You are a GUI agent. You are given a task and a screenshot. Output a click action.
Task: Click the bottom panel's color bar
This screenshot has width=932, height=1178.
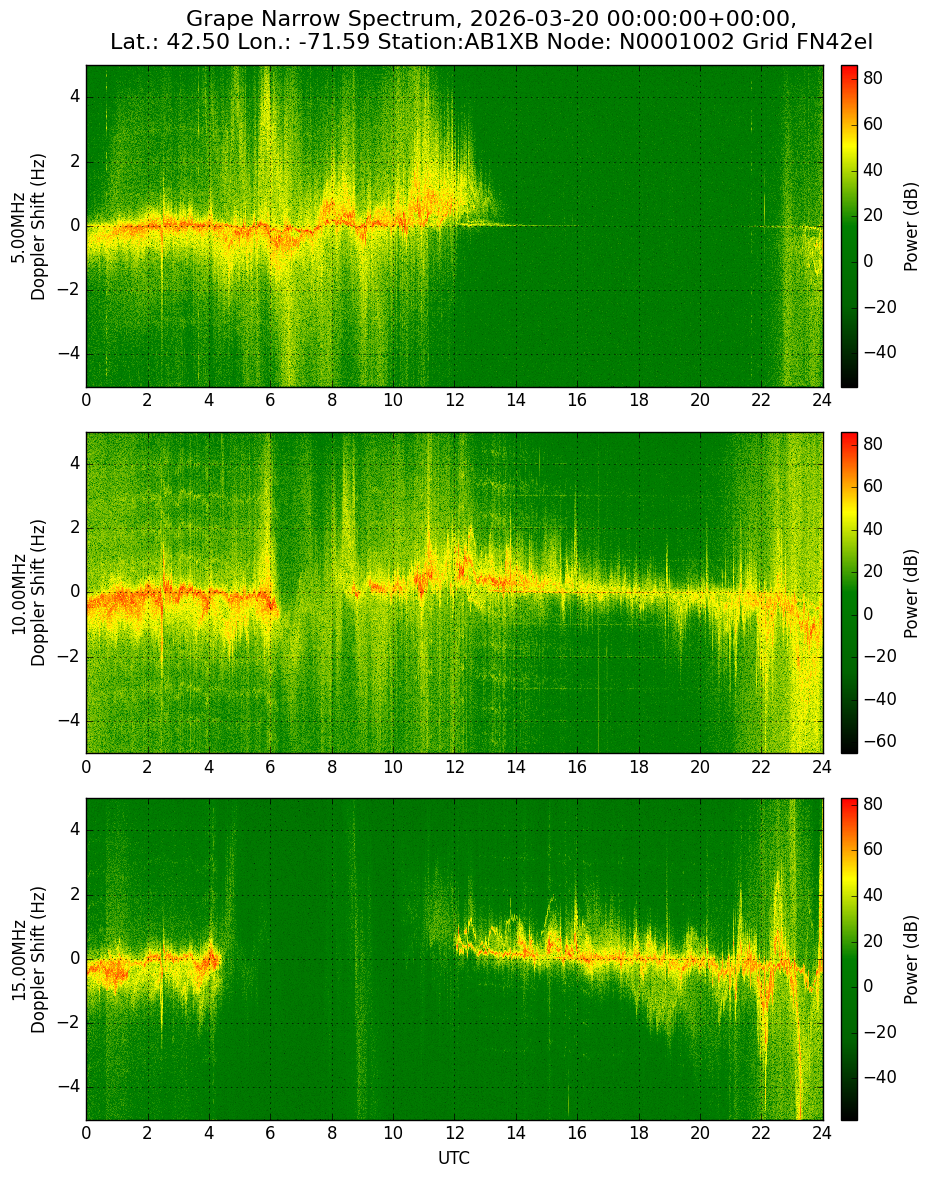click(x=849, y=959)
